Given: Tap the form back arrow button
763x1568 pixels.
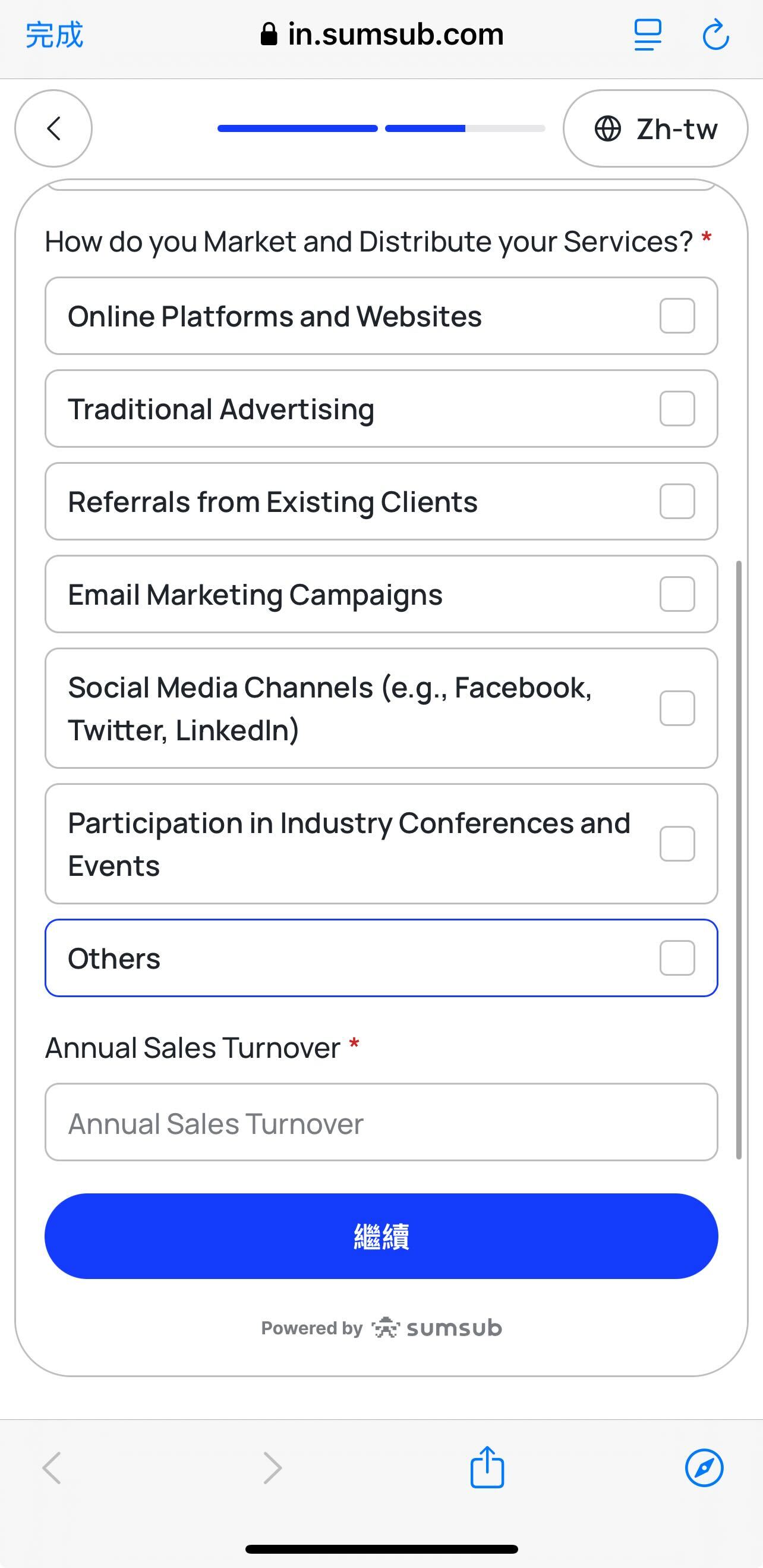Looking at the screenshot, I should point(53,128).
